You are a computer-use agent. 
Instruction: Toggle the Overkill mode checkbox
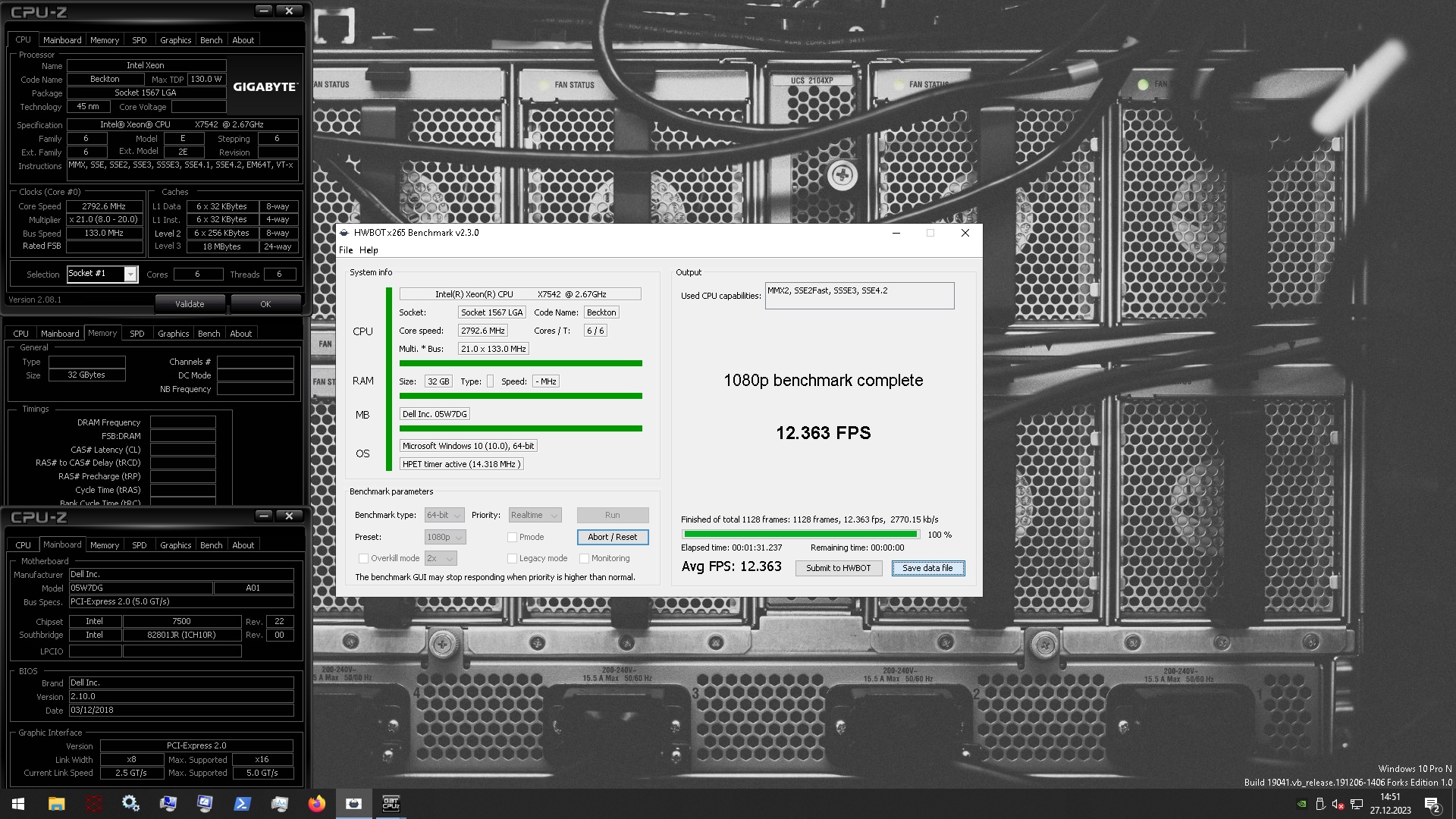(x=363, y=558)
